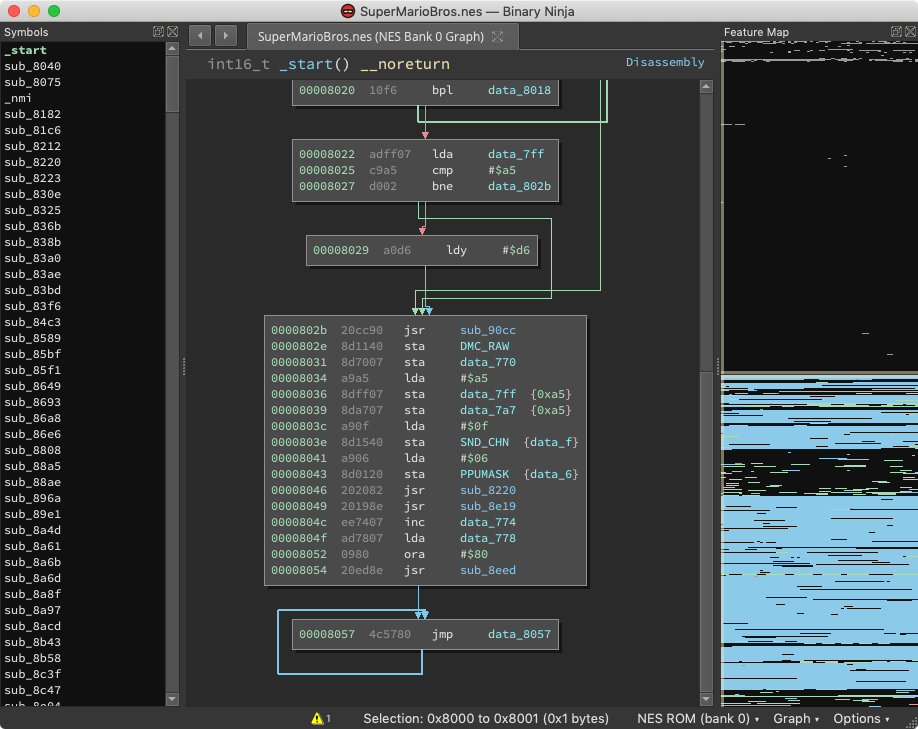
Task: Select _start in the Symbols list
Action: click(x=25, y=50)
